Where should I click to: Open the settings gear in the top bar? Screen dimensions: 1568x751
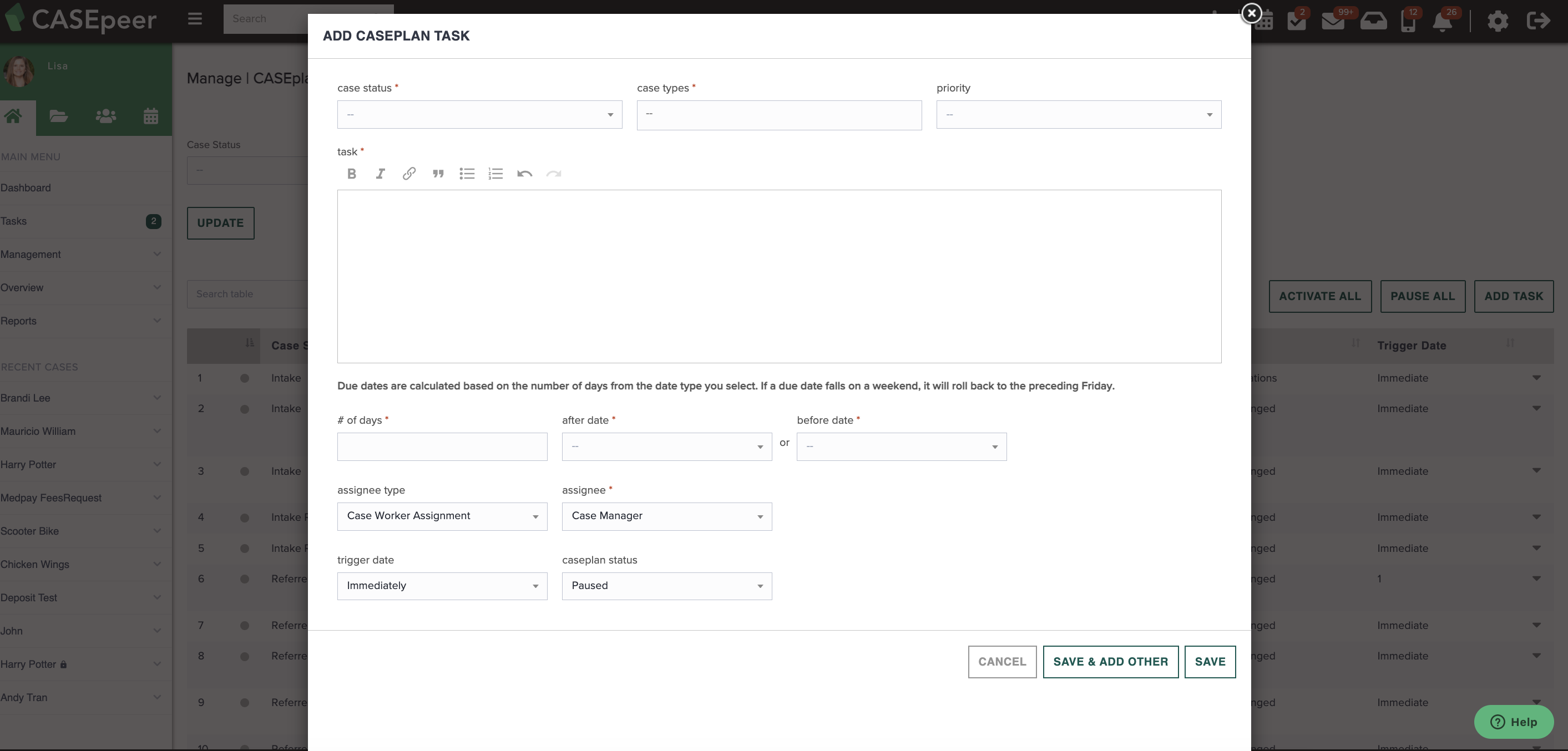coord(1498,20)
